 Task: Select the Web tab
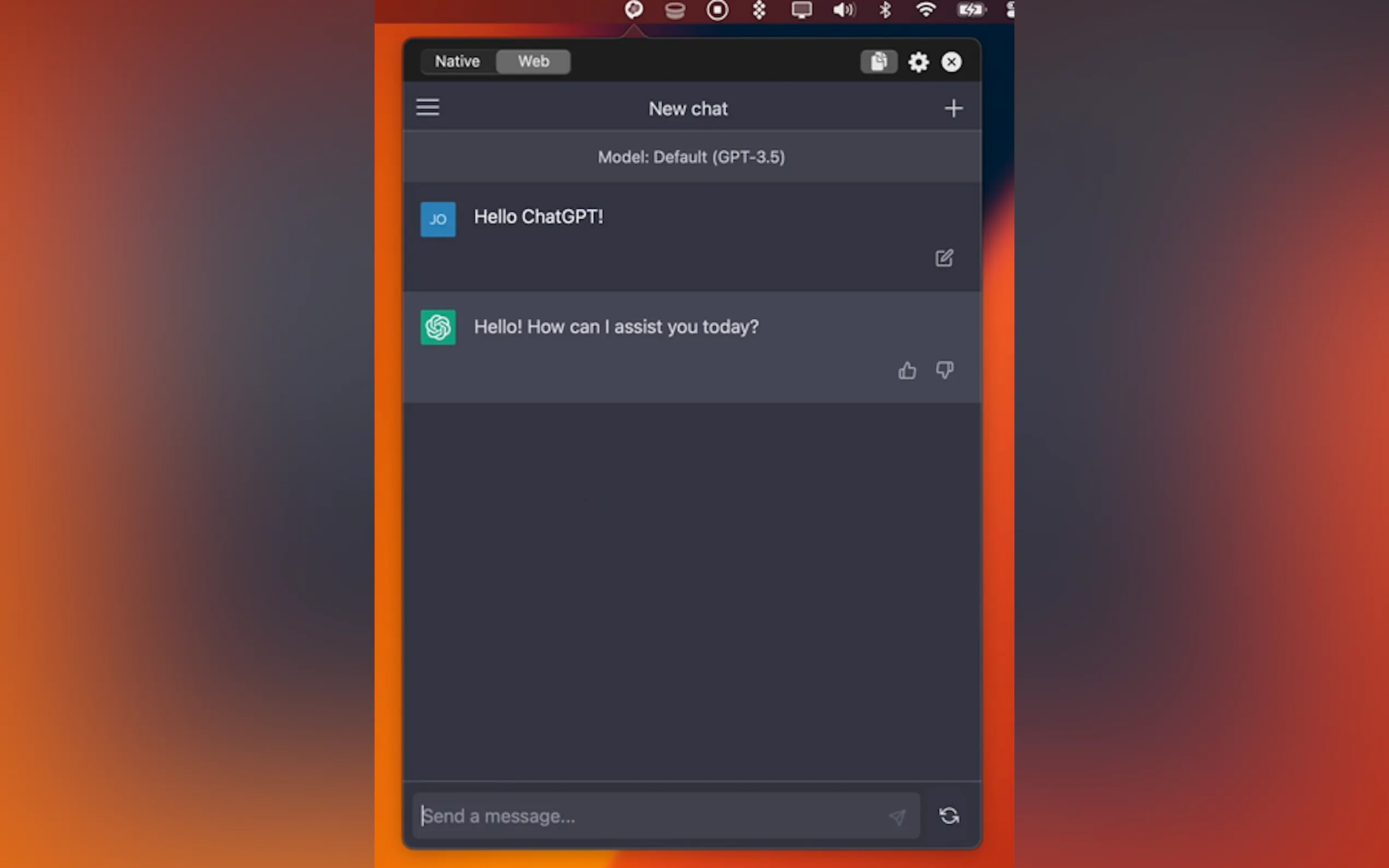coord(533,61)
